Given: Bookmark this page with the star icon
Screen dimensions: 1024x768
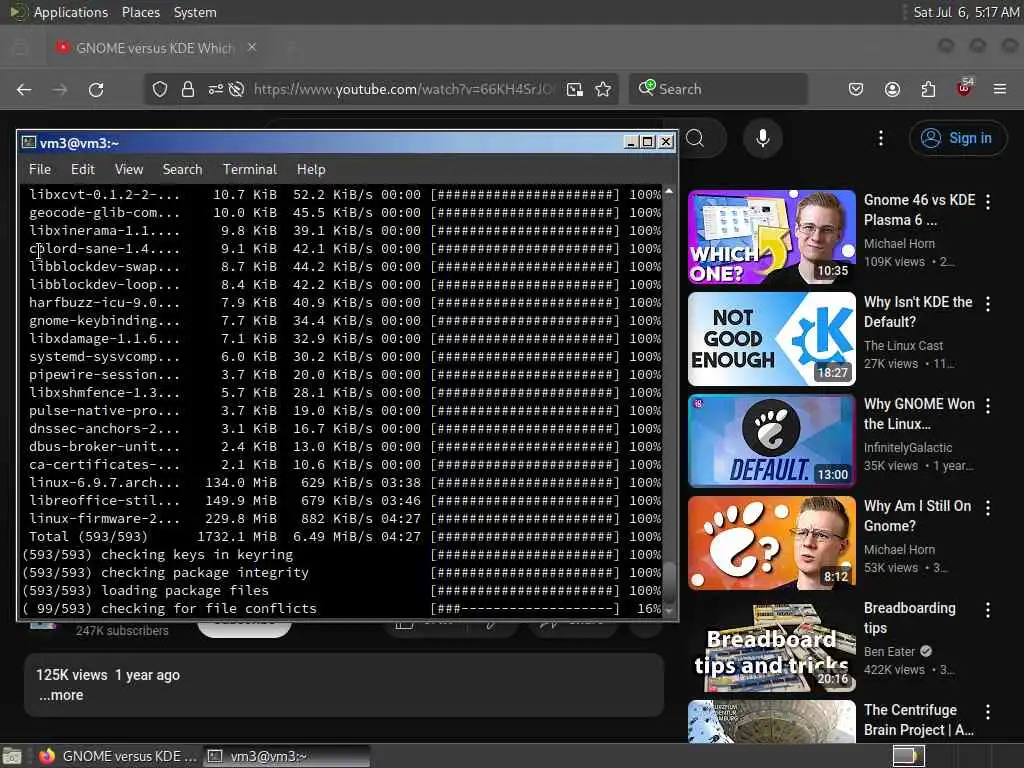Looking at the screenshot, I should (x=603, y=89).
